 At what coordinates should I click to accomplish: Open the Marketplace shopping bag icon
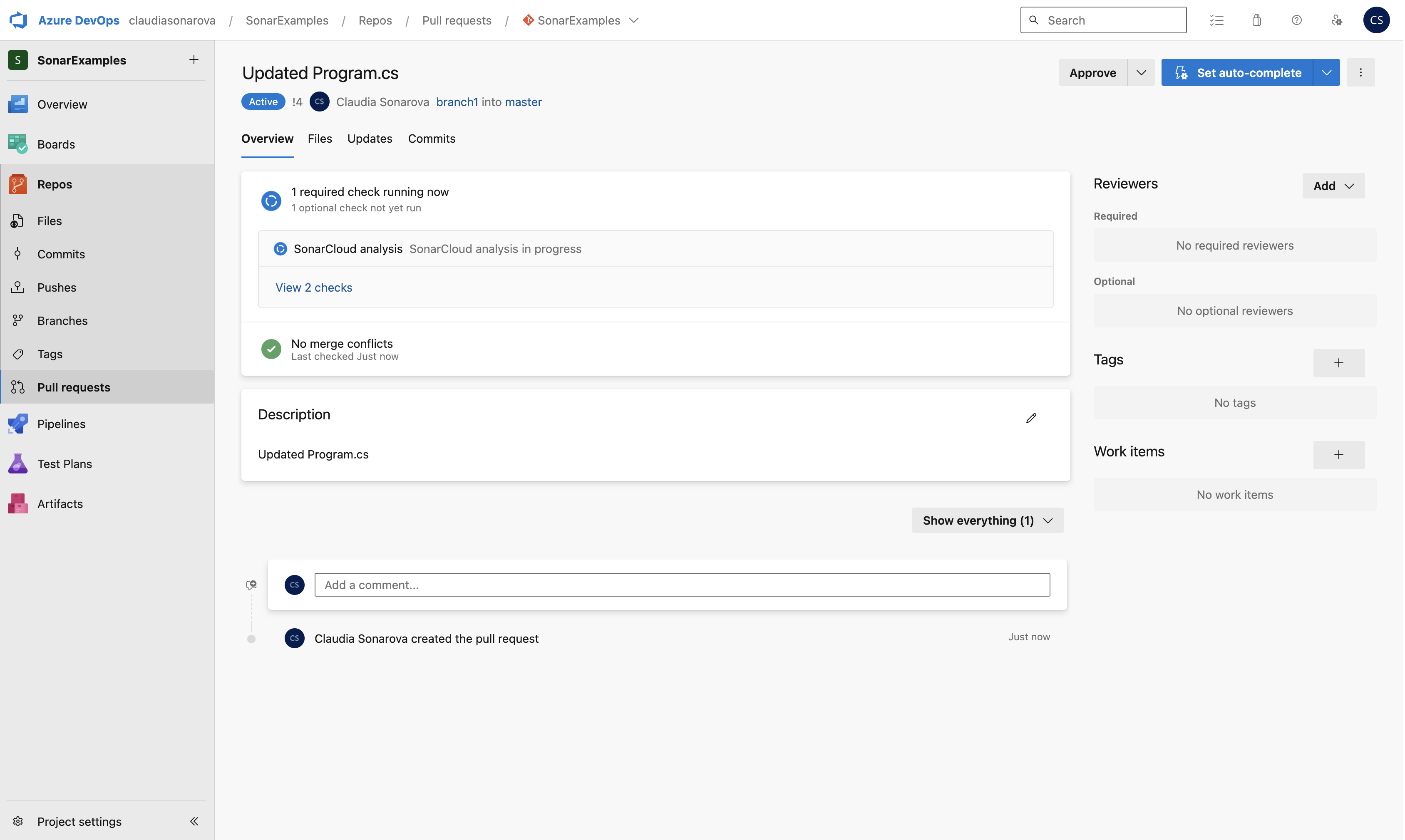click(x=1257, y=20)
